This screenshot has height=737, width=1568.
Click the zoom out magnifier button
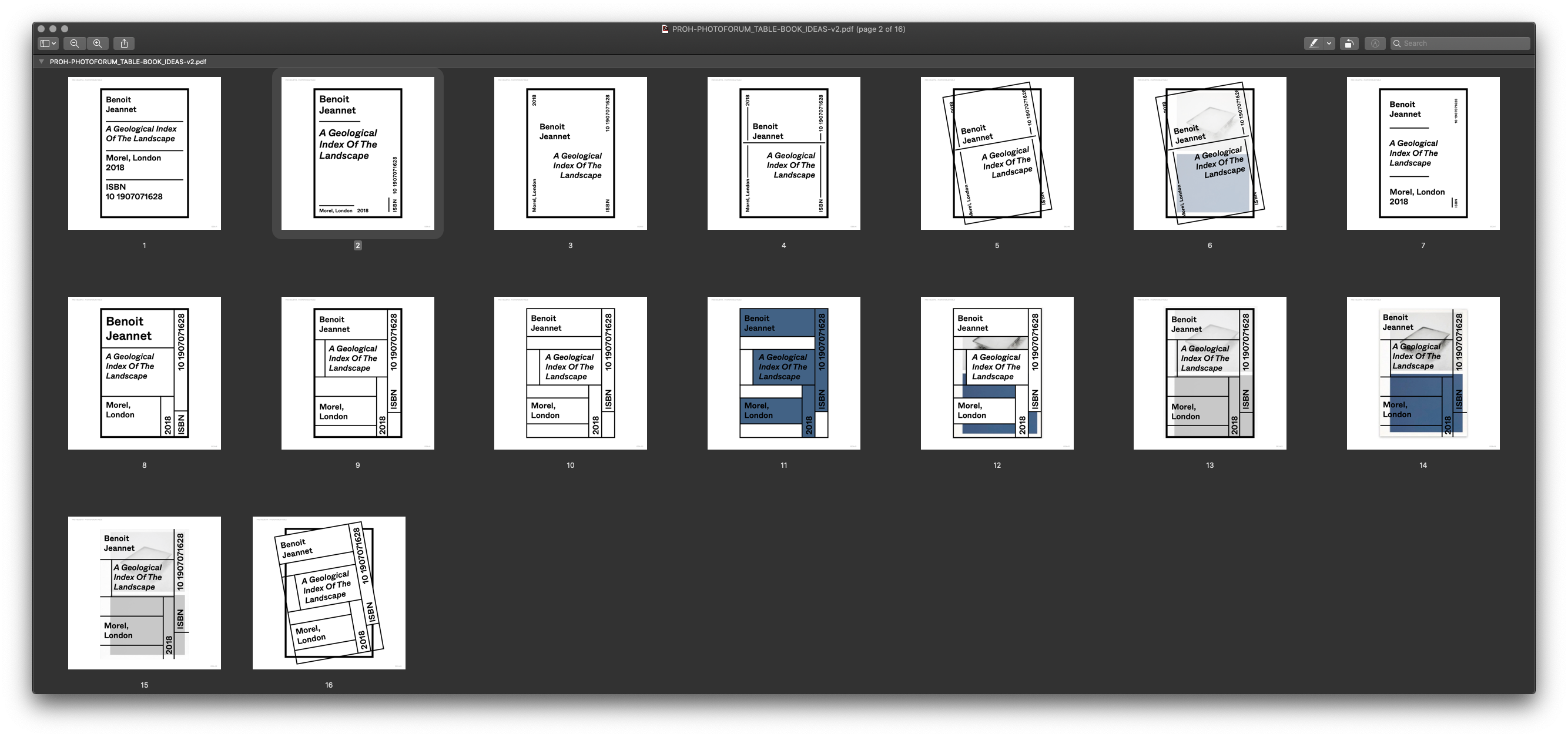(x=74, y=43)
